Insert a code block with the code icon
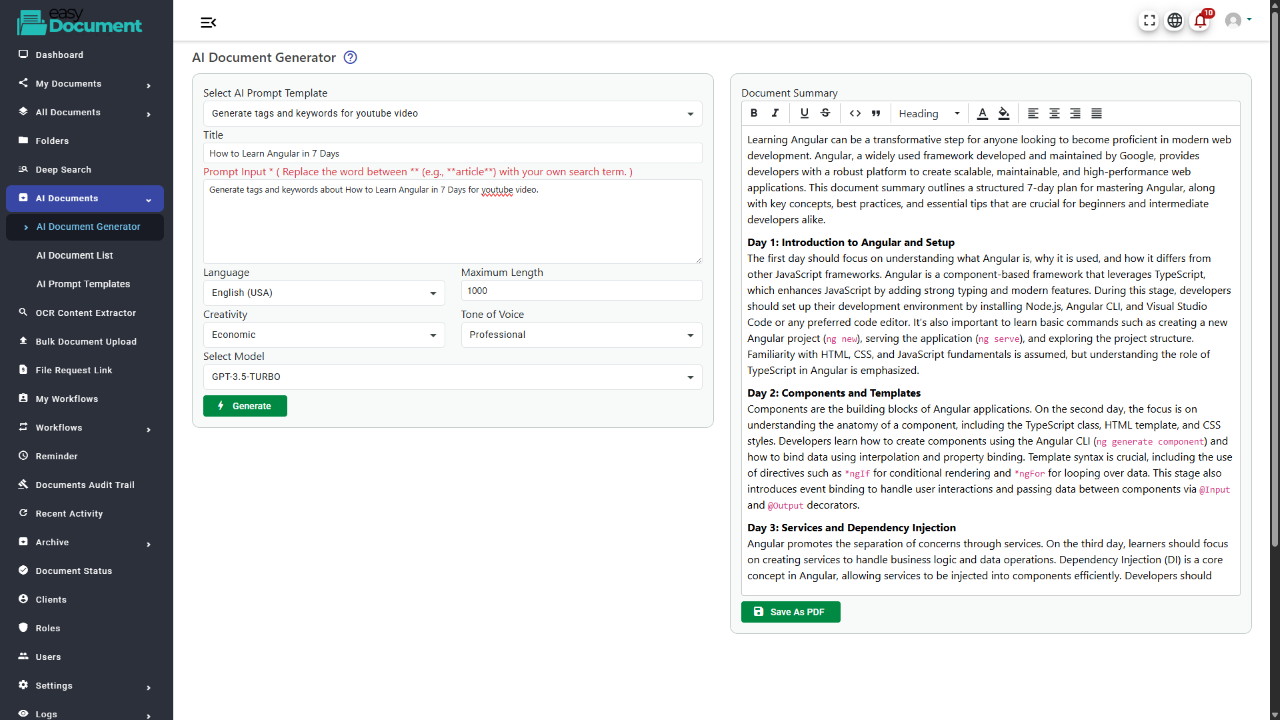1280x720 pixels. (x=855, y=113)
